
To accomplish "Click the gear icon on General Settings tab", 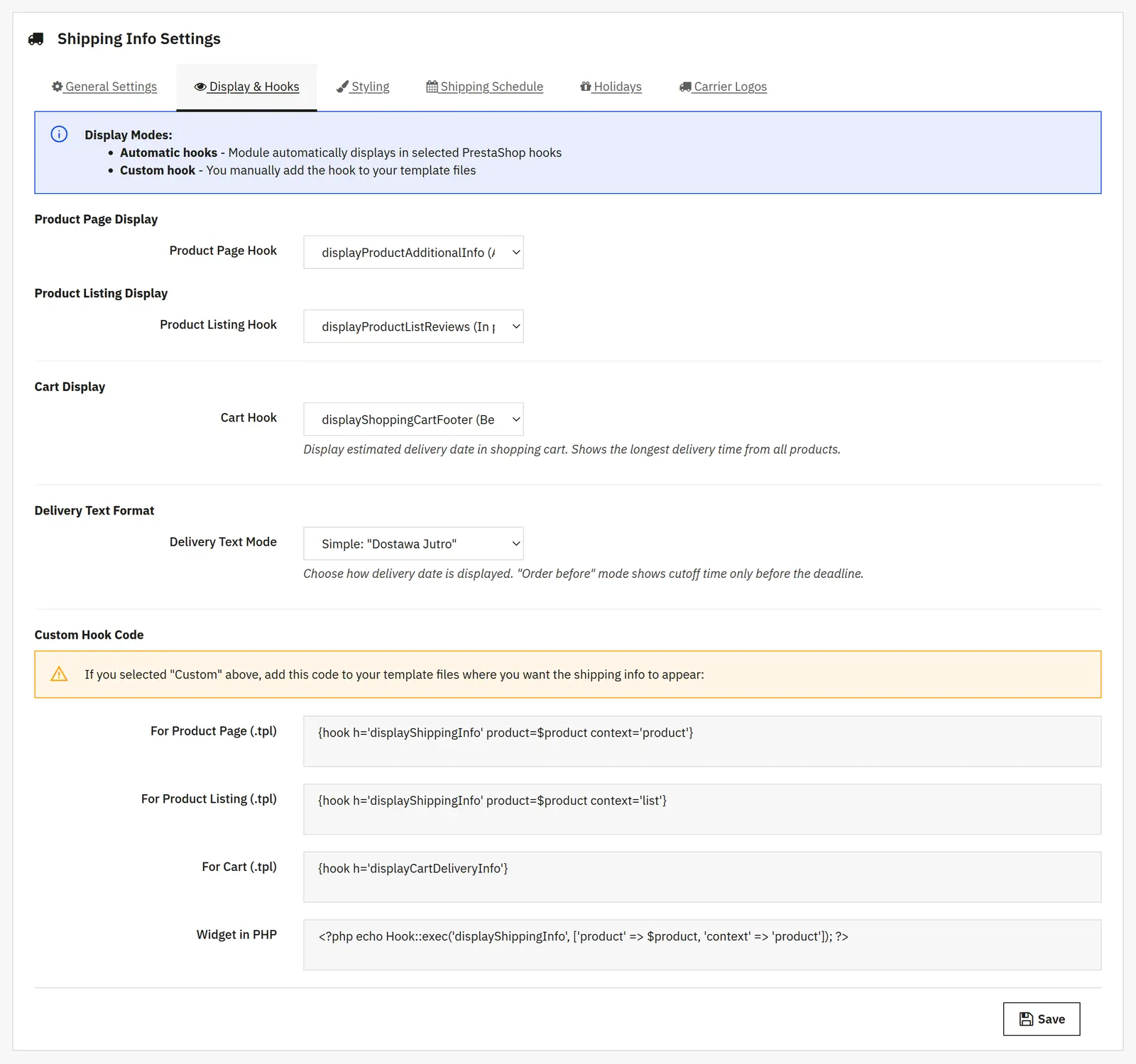I will point(58,87).
